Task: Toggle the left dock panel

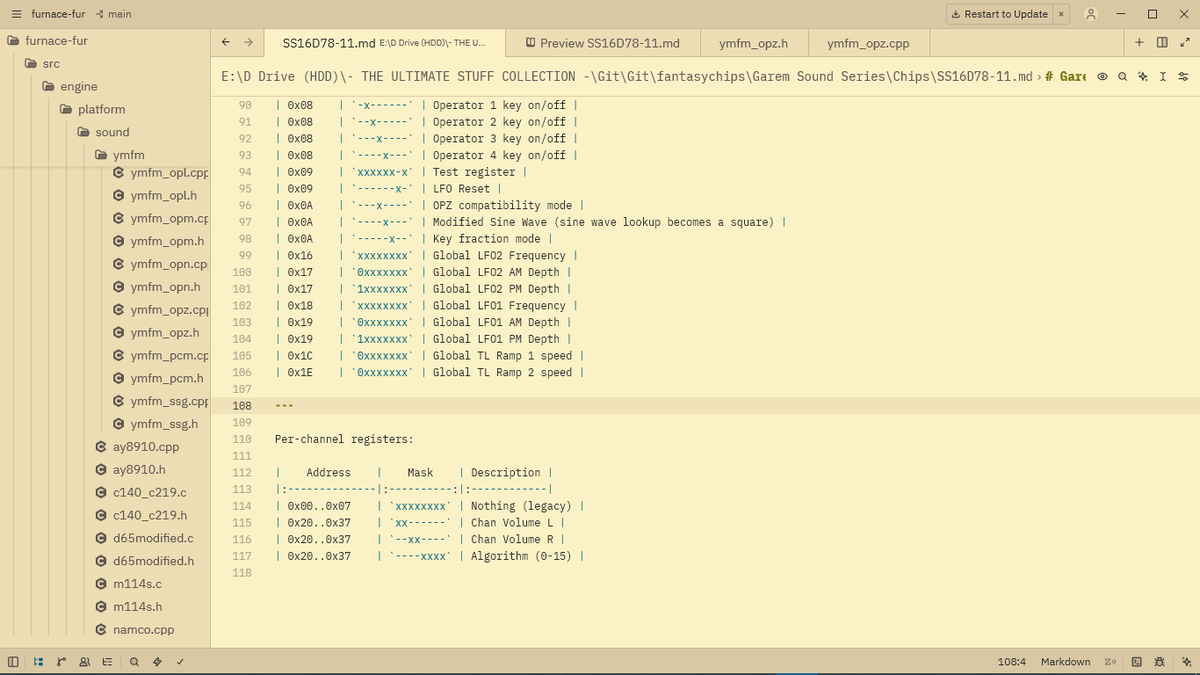Action: click(x=13, y=662)
